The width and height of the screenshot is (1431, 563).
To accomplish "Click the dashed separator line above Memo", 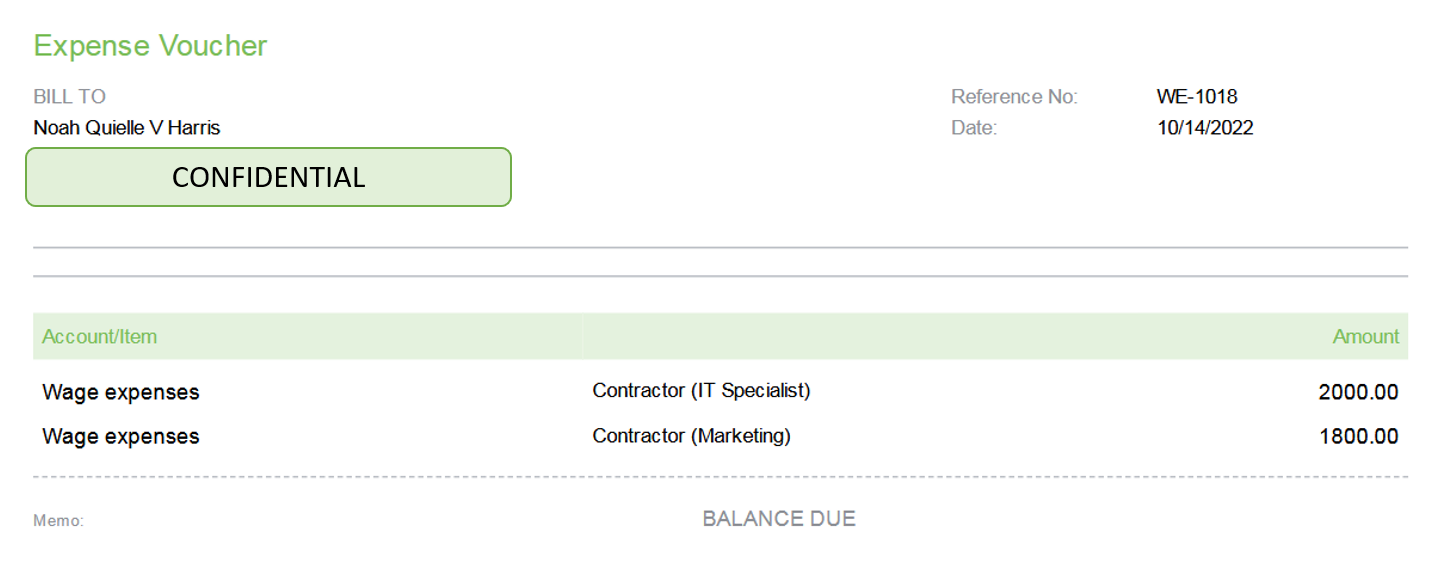I will [x=720, y=477].
